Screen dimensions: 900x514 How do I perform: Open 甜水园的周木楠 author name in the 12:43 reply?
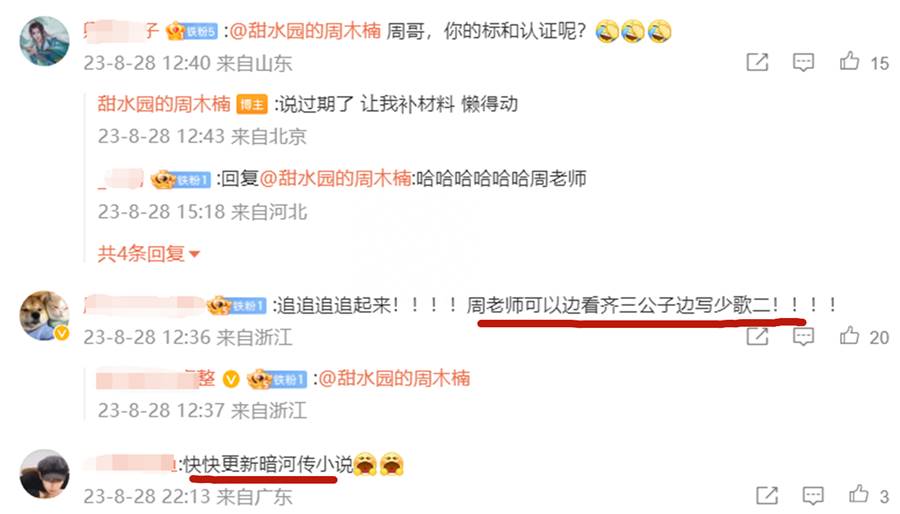click(x=164, y=104)
